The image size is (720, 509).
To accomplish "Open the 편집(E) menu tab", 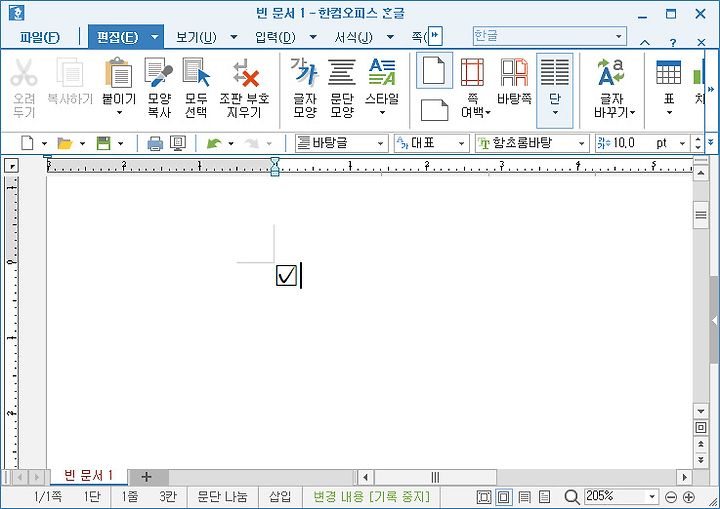I will (118, 37).
